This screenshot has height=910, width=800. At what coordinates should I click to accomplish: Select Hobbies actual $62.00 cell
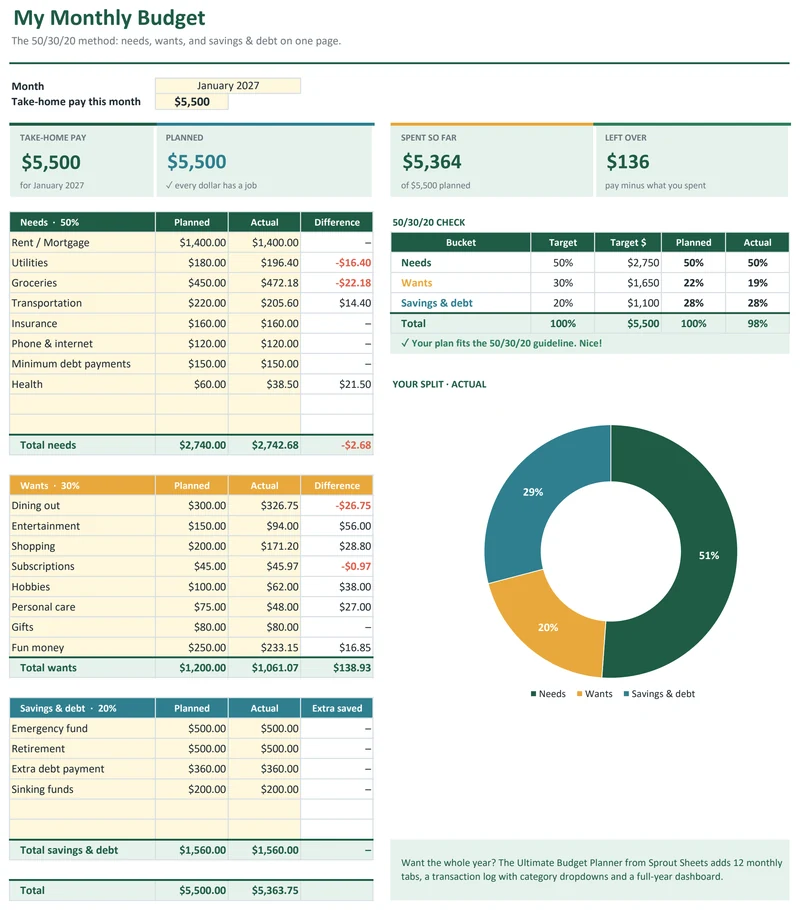click(264, 587)
